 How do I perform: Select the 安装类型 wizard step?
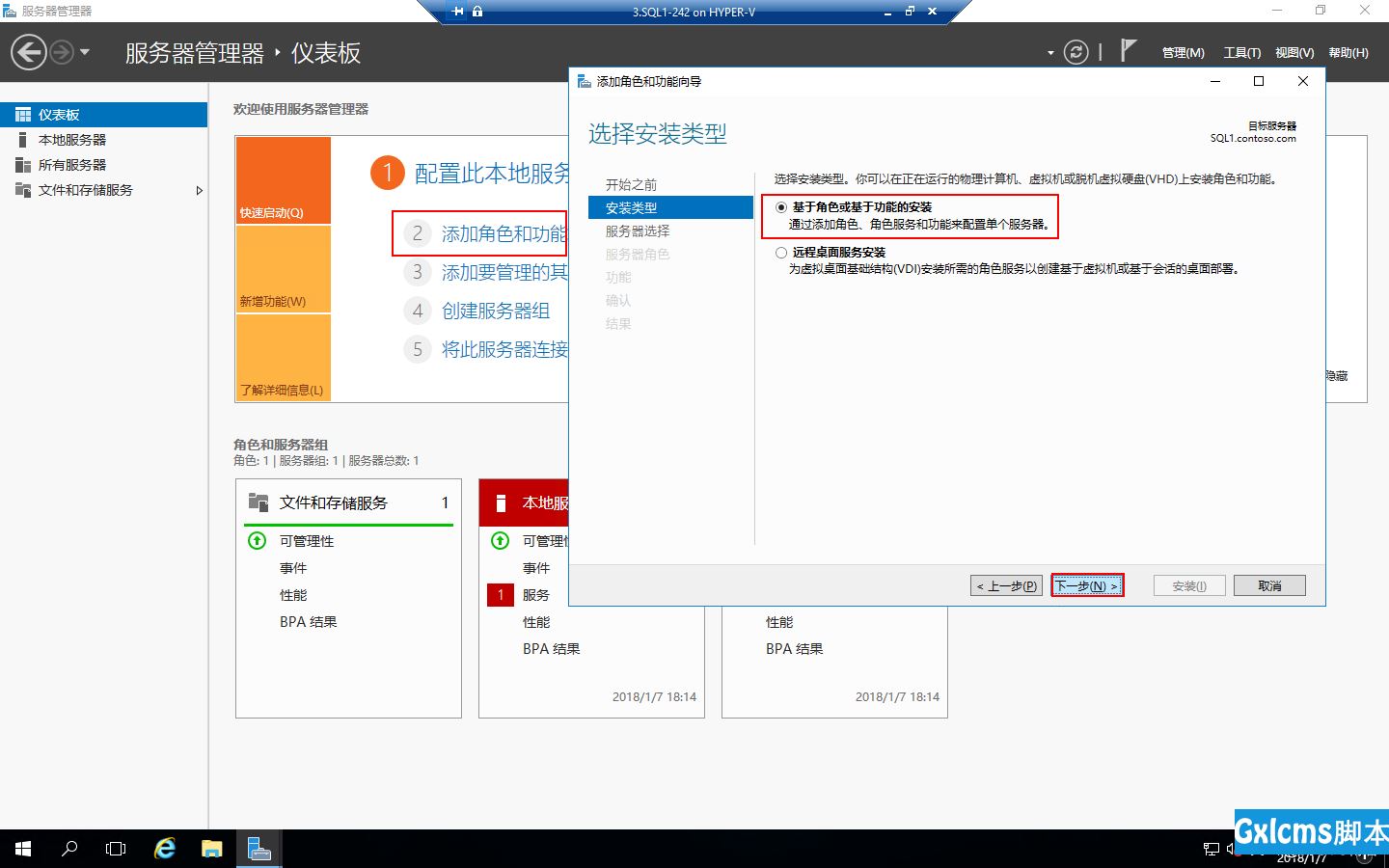(670, 207)
